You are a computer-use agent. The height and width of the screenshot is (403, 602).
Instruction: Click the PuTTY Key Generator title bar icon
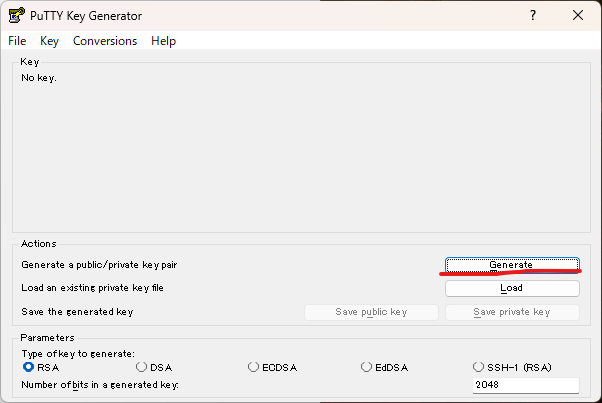point(15,15)
